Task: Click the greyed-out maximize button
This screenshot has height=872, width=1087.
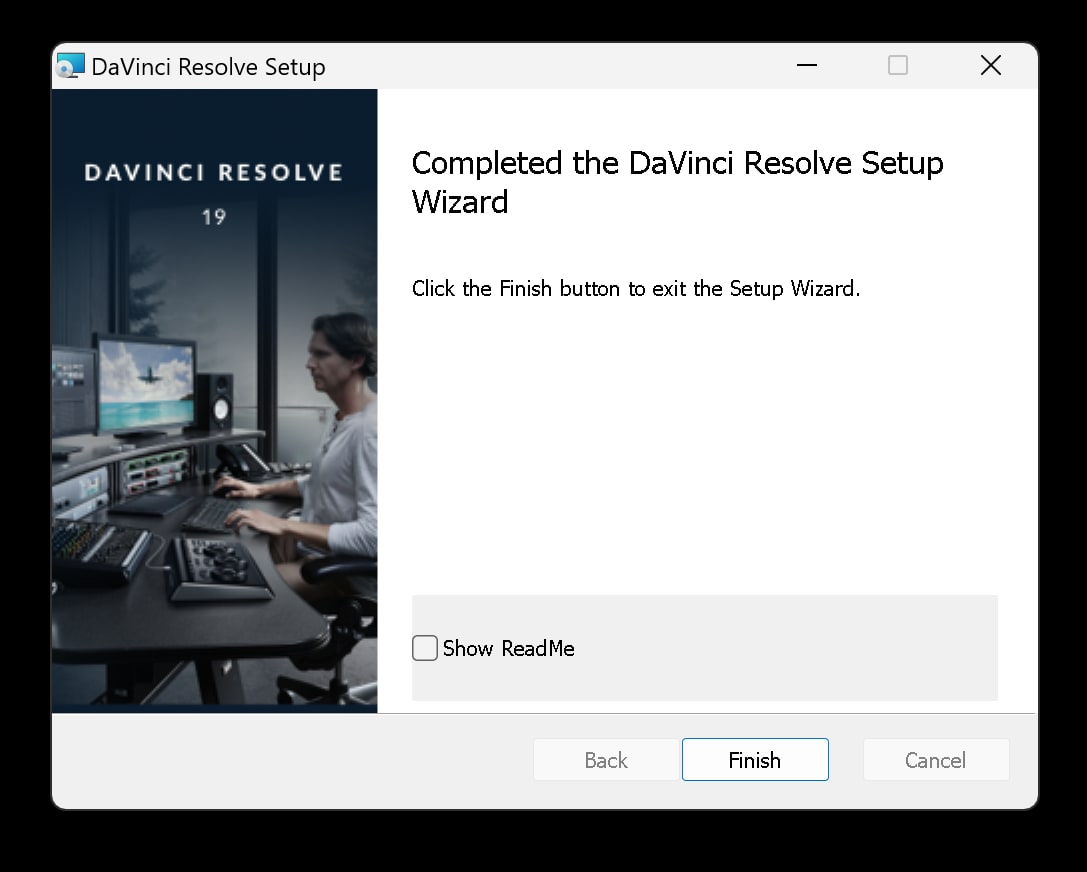Action: [898, 65]
